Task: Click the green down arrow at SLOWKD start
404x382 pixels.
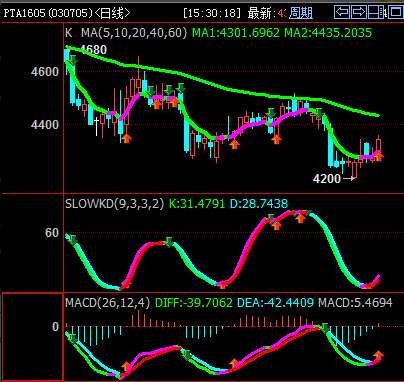Action: click(73, 240)
